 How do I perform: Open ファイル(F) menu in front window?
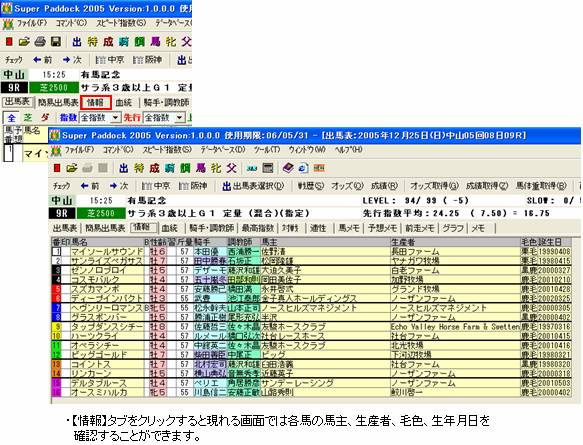(x=79, y=150)
